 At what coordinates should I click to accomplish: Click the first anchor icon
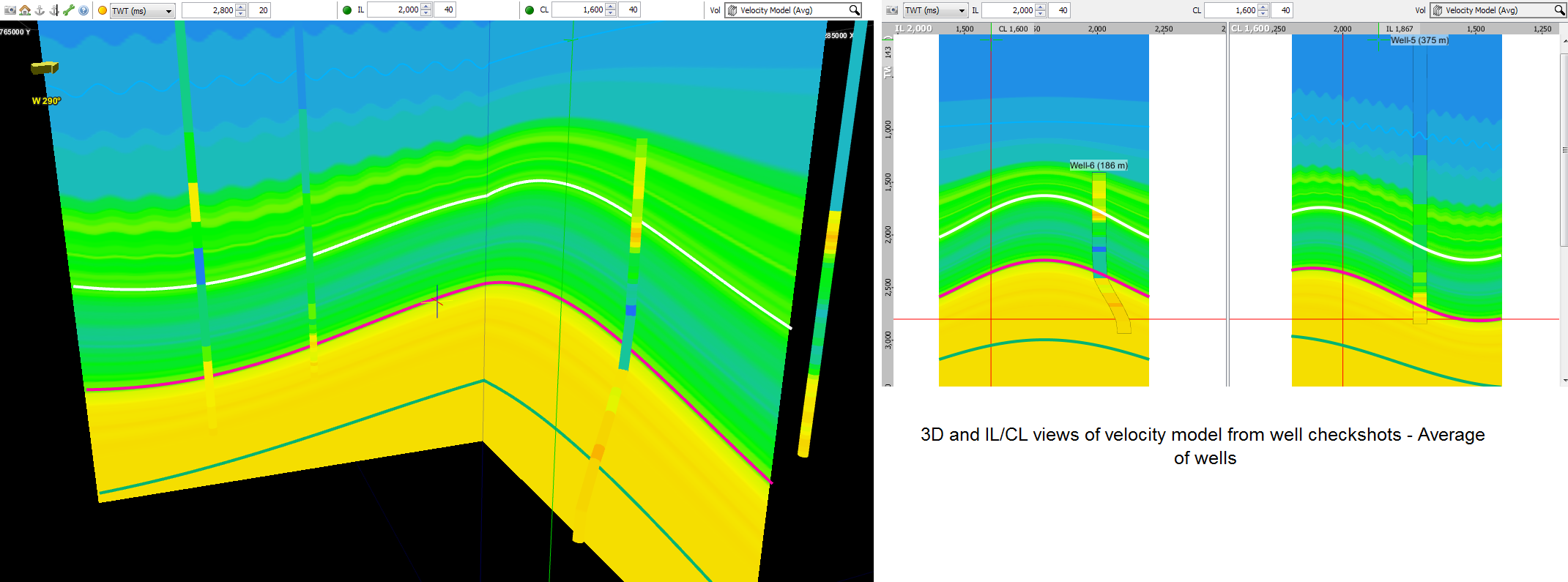[x=40, y=10]
